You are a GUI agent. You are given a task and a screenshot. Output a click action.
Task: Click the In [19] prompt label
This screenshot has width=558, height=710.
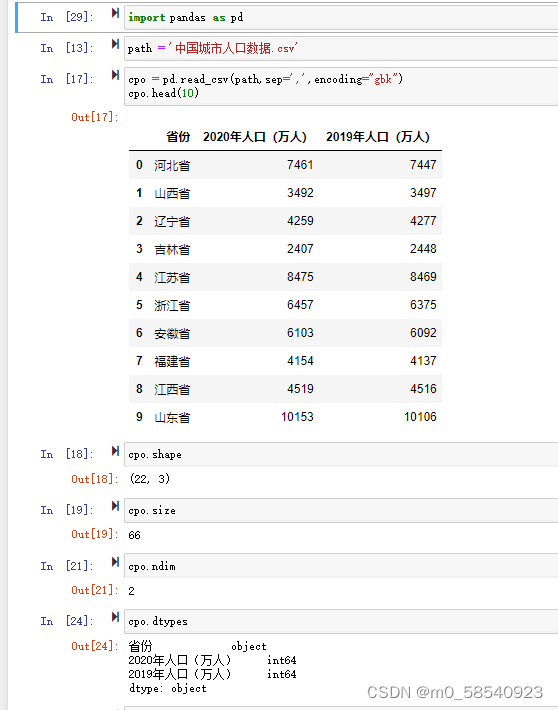click(67, 510)
